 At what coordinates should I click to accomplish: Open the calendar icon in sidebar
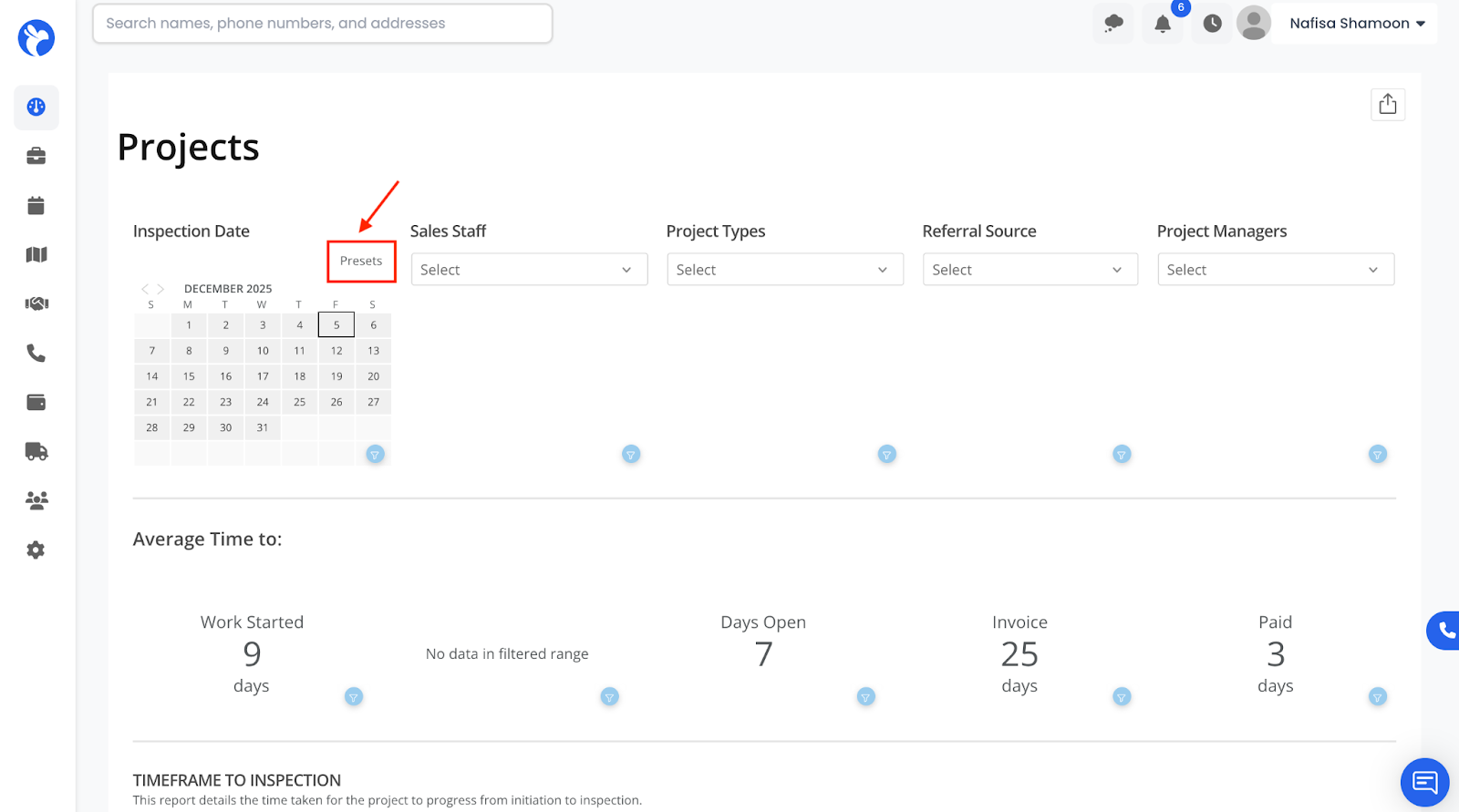click(x=36, y=205)
